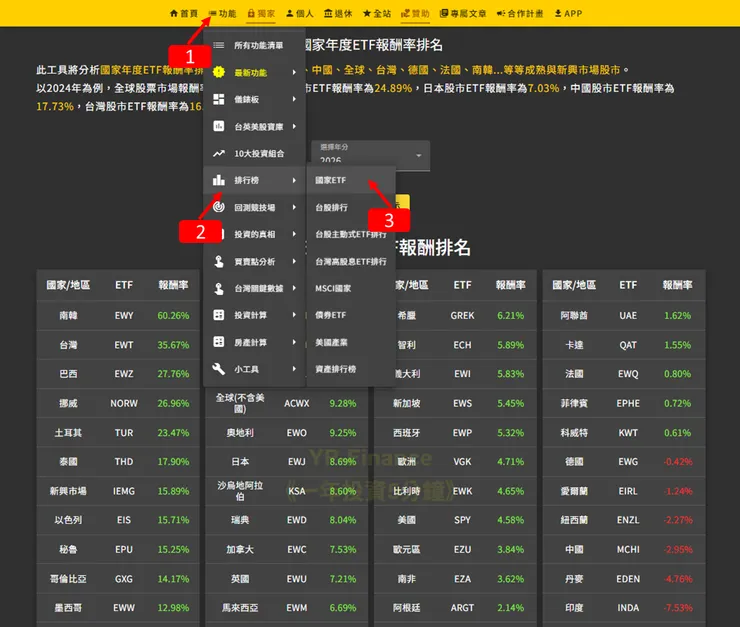Click the EWJ ticker for 日本
This screenshot has width=740, height=627.
pos(296,462)
